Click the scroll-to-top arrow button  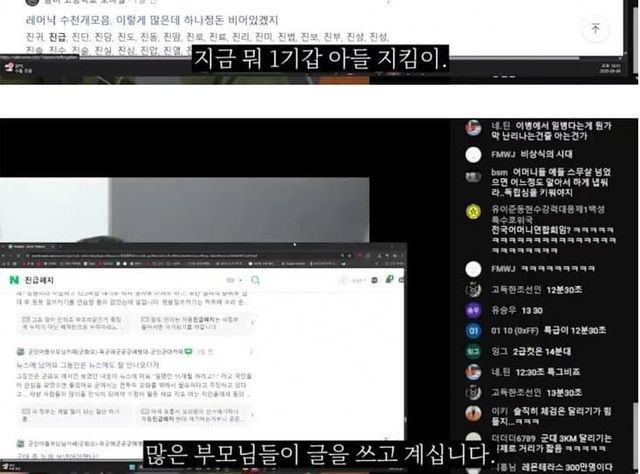pyautogui.click(x=595, y=29)
